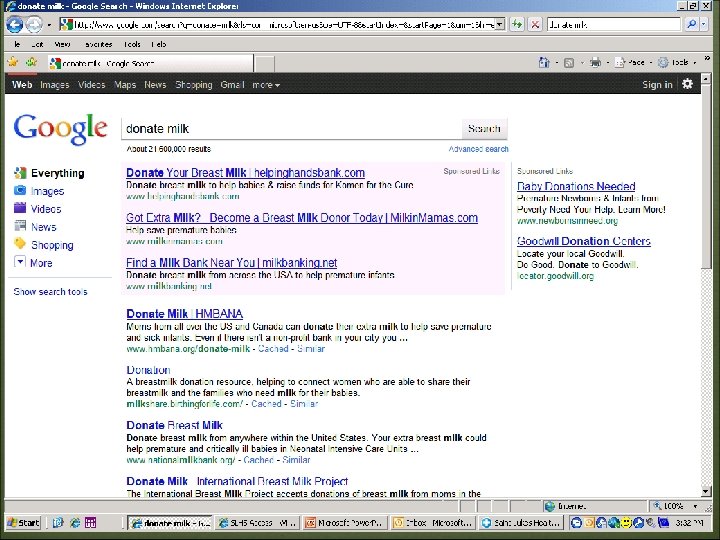Open Gmail from Google's top bar

pos(232,85)
